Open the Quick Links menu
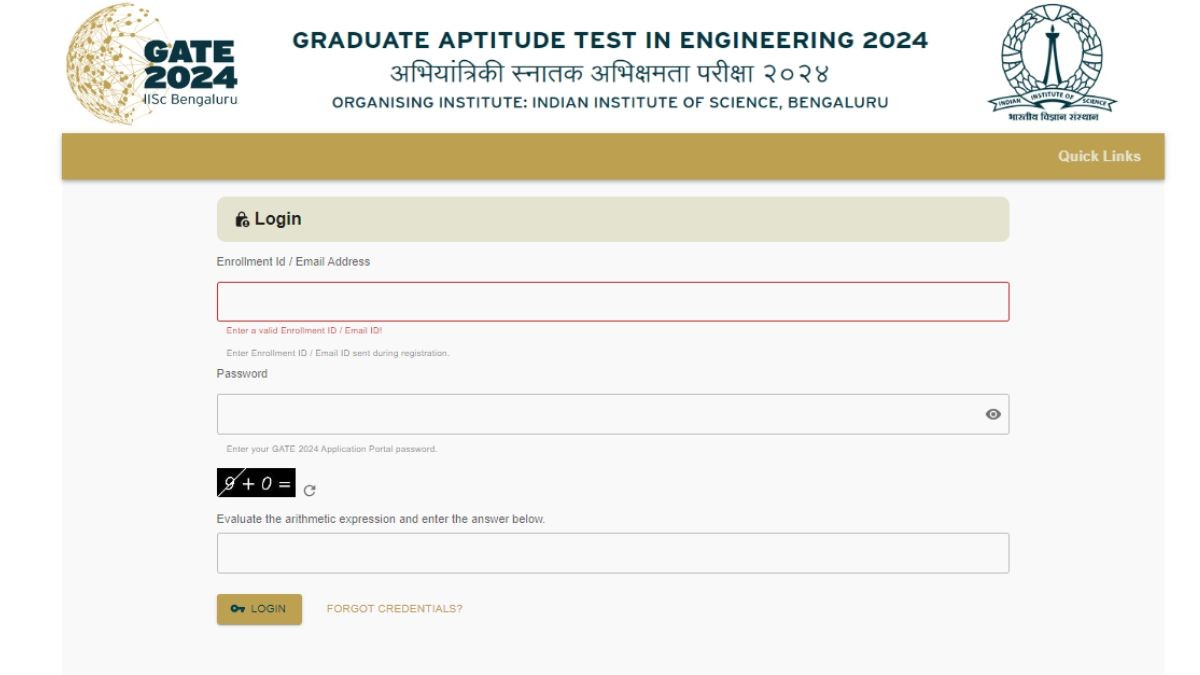 (1099, 156)
